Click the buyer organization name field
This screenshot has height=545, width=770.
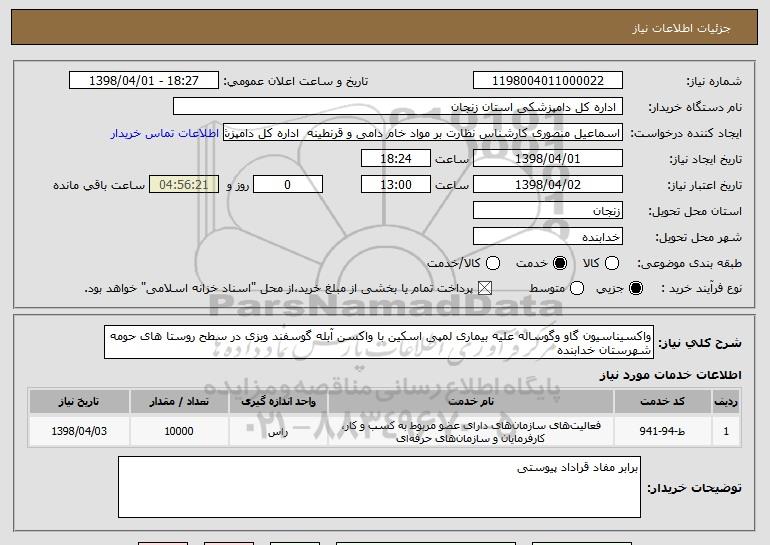[398, 107]
